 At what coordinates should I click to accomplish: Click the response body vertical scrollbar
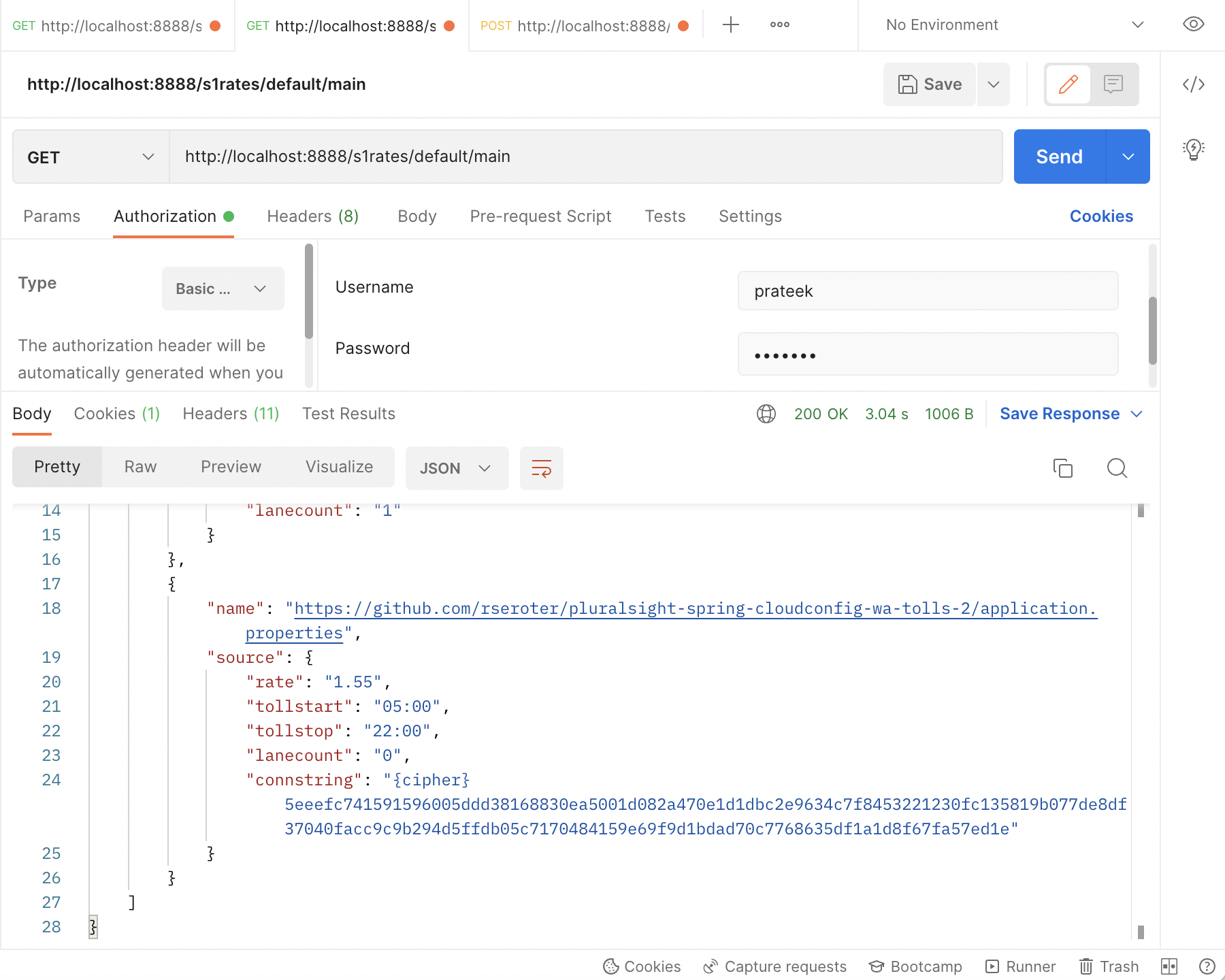1141,721
